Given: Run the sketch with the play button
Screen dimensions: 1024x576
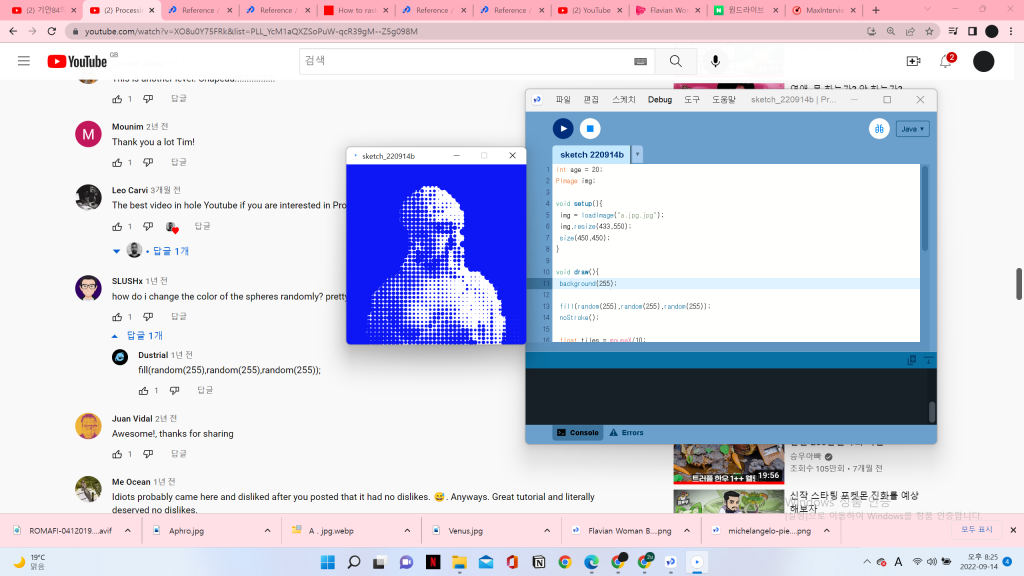Looking at the screenshot, I should tap(563, 129).
